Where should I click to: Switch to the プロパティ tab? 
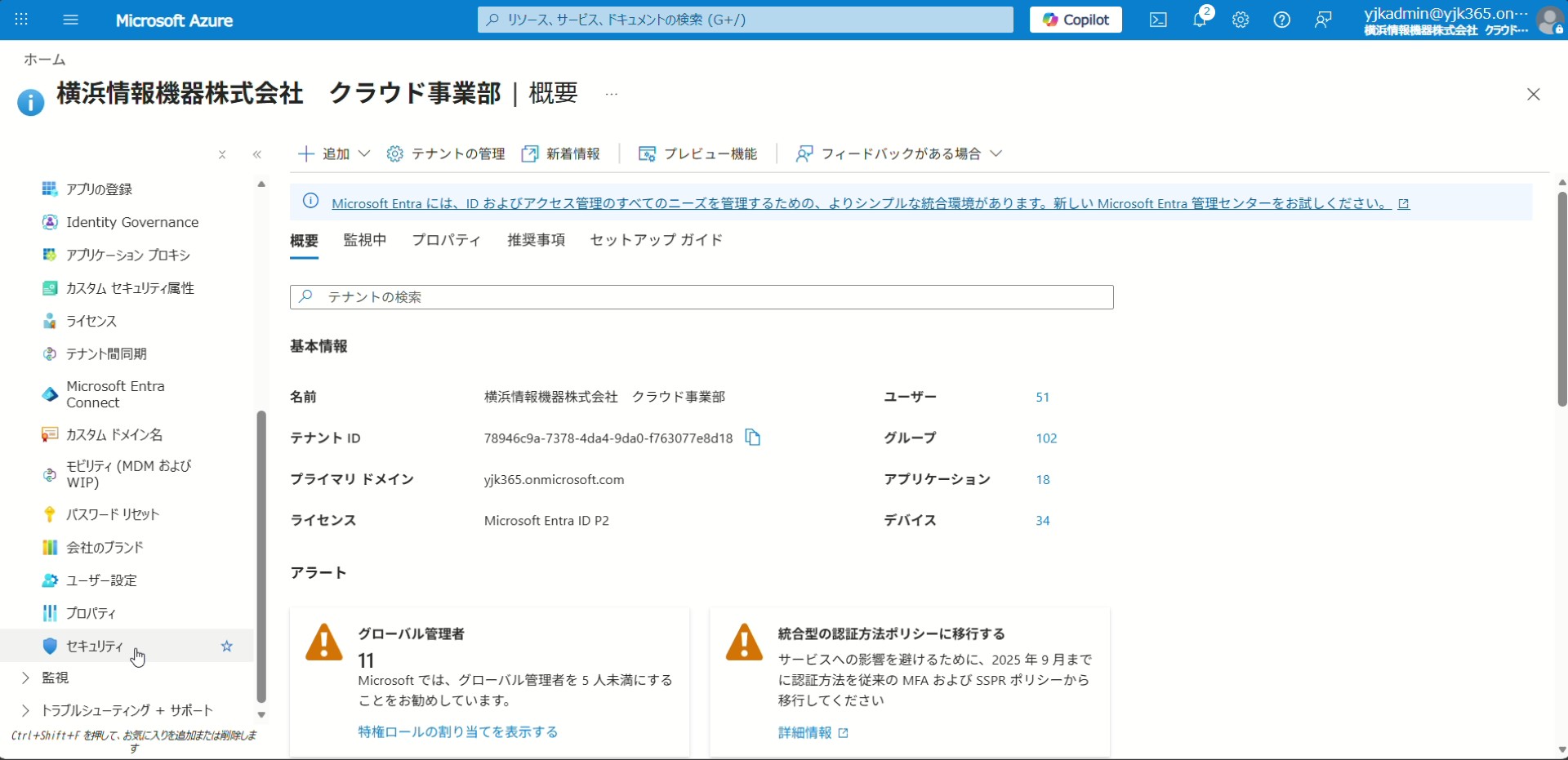pyautogui.click(x=446, y=240)
